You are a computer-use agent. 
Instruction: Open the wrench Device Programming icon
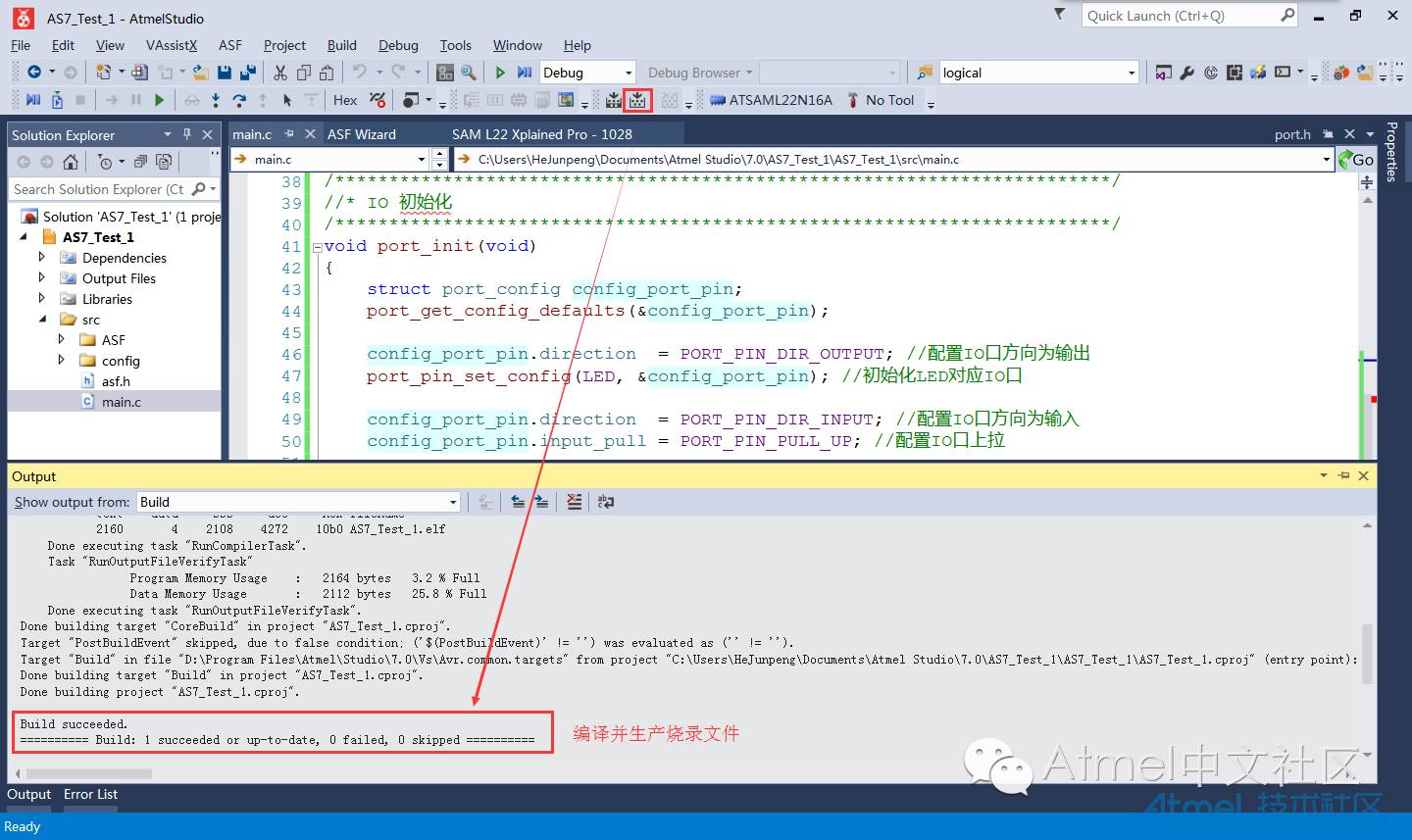tap(1186, 73)
